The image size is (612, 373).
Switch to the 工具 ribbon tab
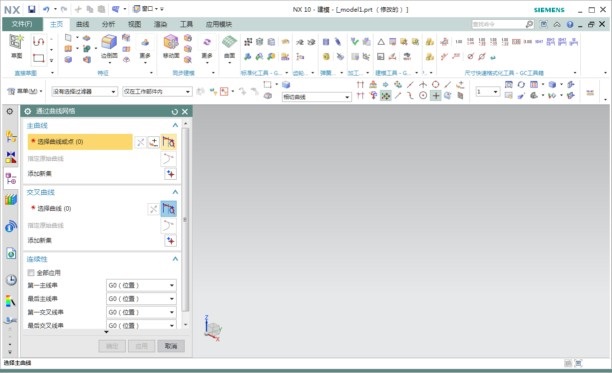pyautogui.click(x=186, y=24)
